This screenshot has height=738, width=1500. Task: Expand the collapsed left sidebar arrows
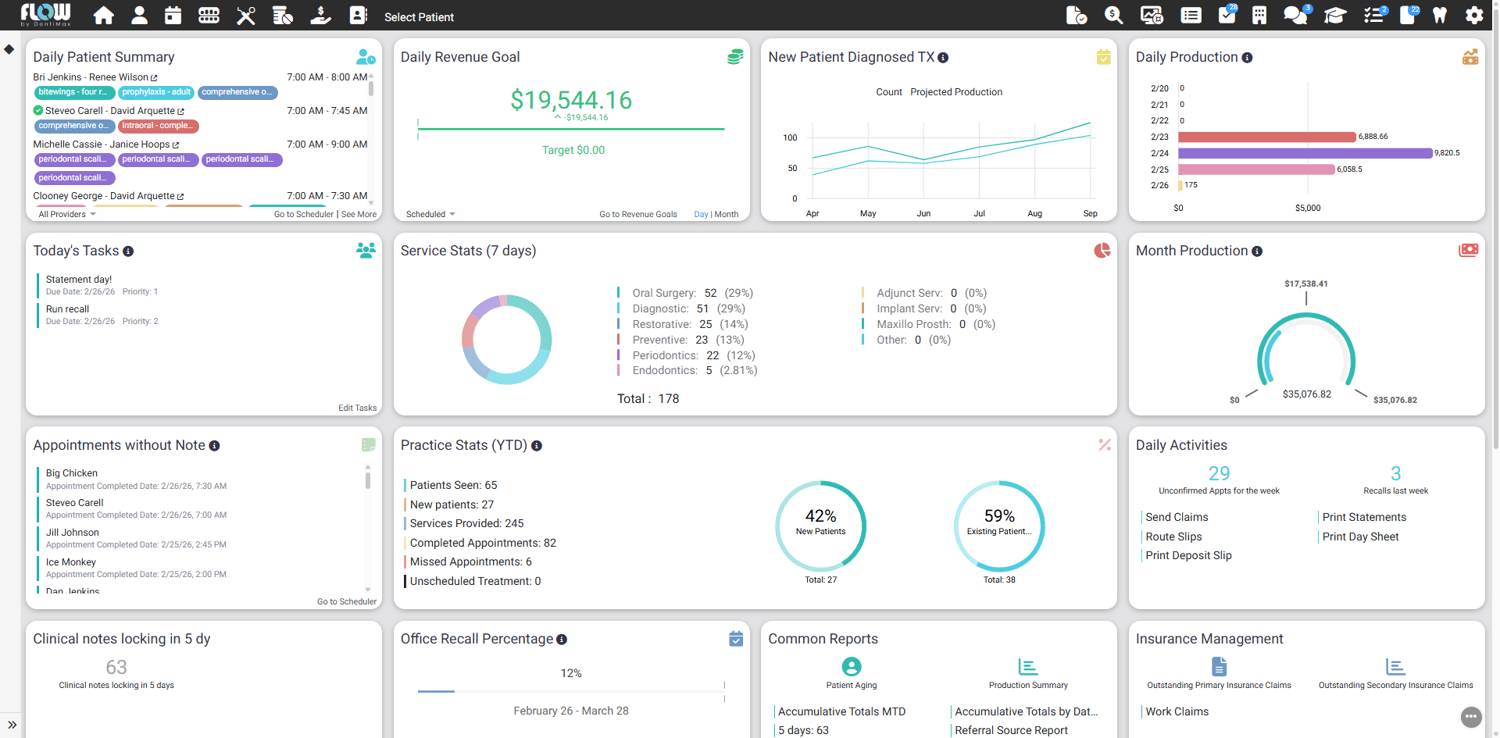click(x=12, y=726)
